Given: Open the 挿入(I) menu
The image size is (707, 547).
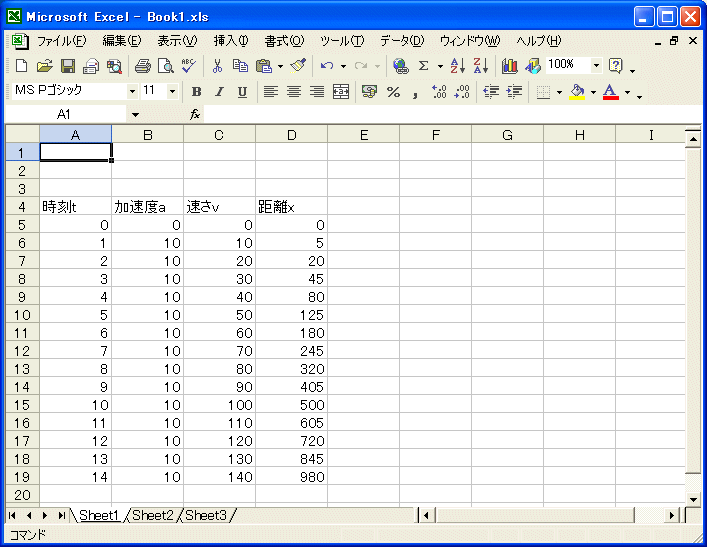Looking at the screenshot, I should click(231, 41).
